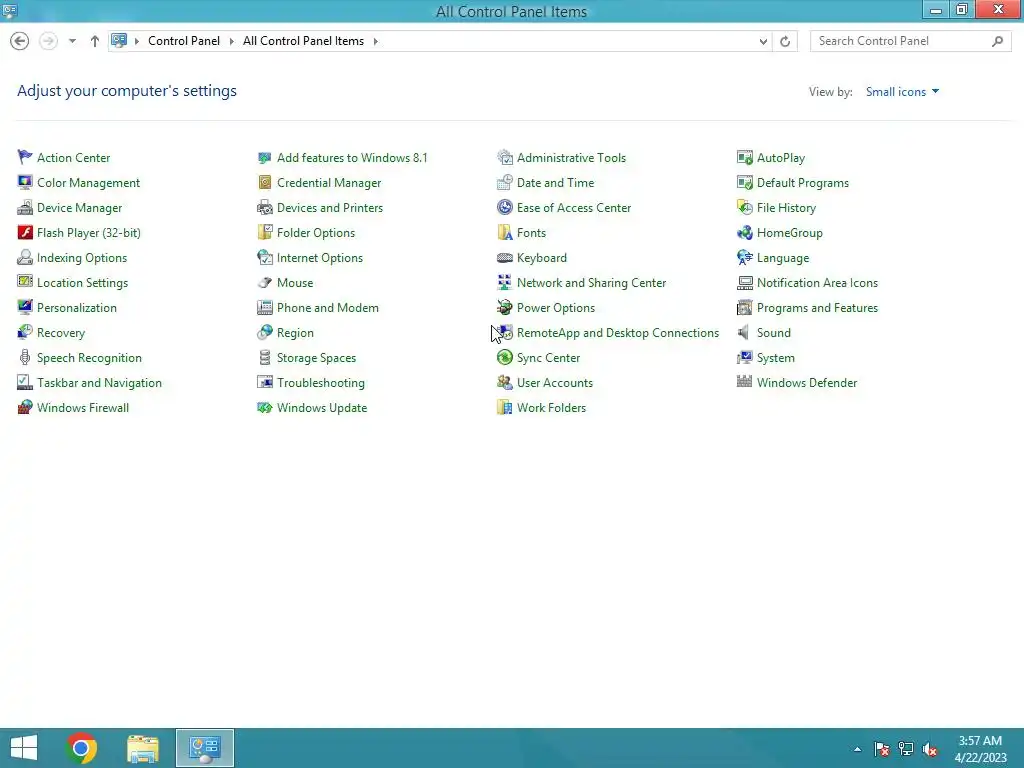Expand the chevron after All Control Panel Items
The height and width of the screenshot is (768, 1024).
click(376, 41)
